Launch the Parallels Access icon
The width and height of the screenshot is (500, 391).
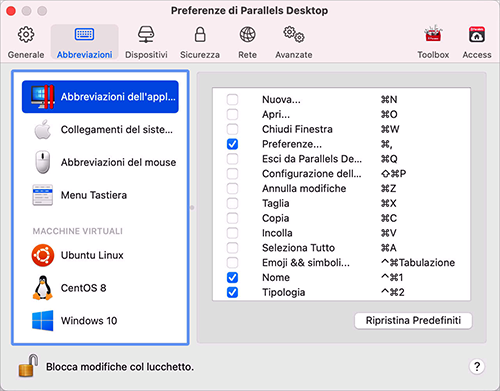(x=477, y=34)
